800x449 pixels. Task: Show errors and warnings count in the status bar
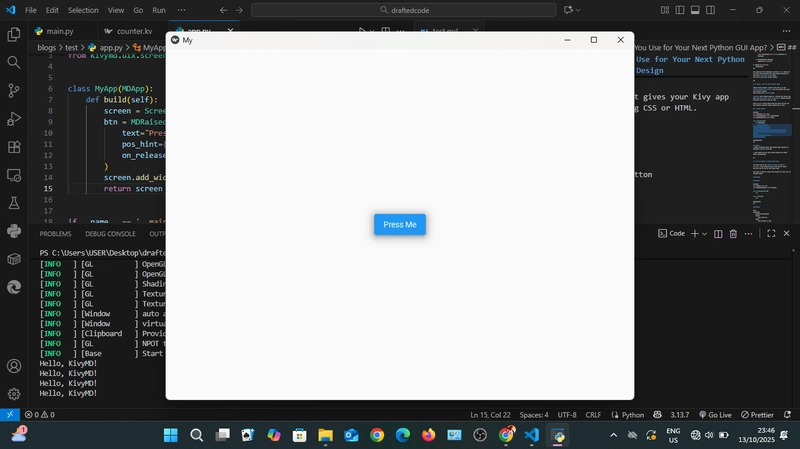(40, 414)
